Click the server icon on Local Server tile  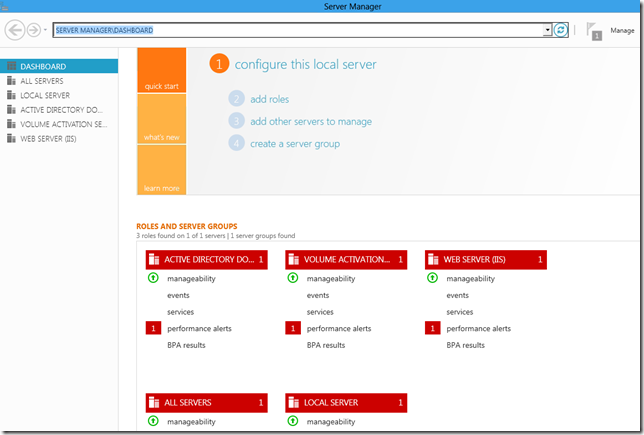[294, 402]
